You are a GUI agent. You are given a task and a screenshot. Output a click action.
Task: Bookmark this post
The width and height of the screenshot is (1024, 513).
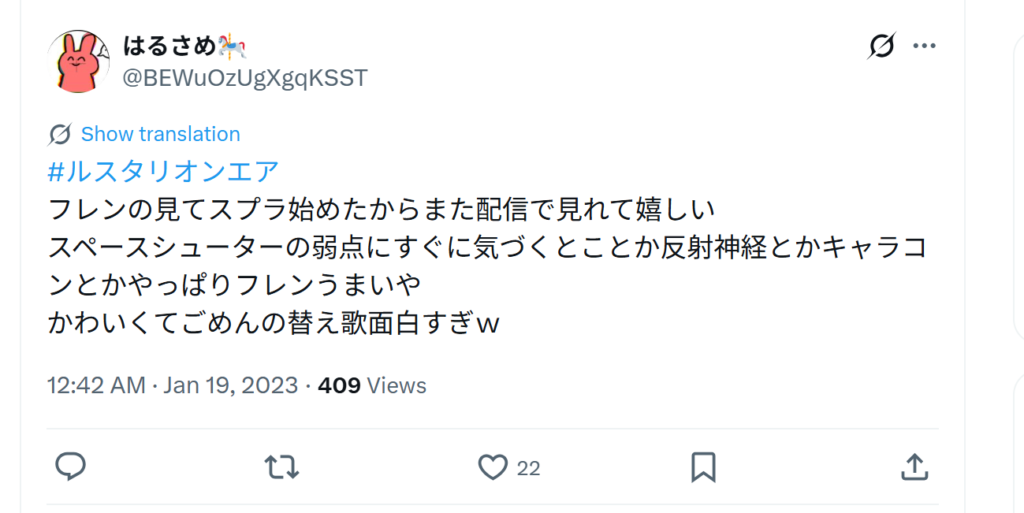(703, 467)
